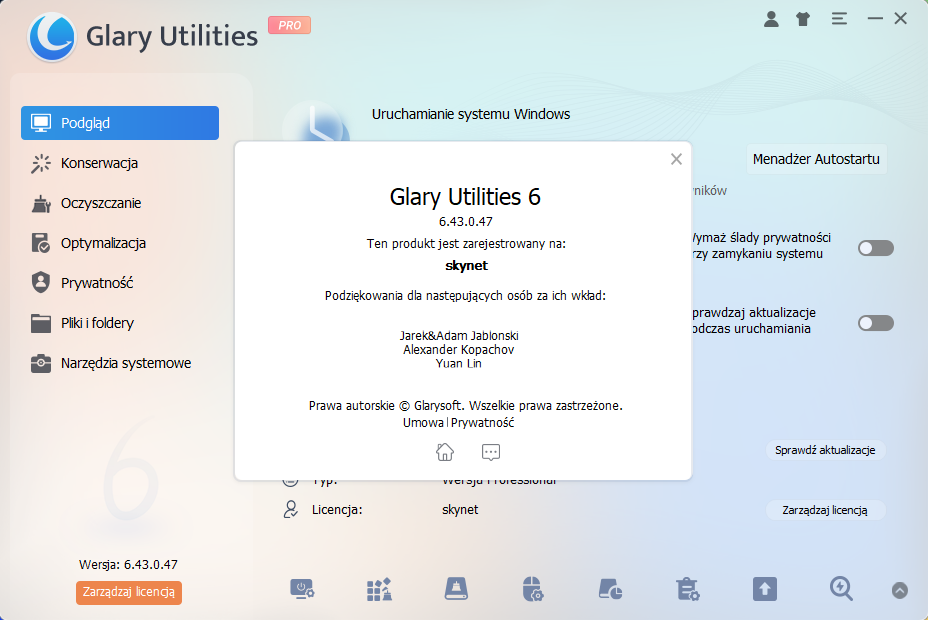This screenshot has width=928, height=620.
Task: Expand the bottom toolbar with chevron-up button
Action: [900, 590]
